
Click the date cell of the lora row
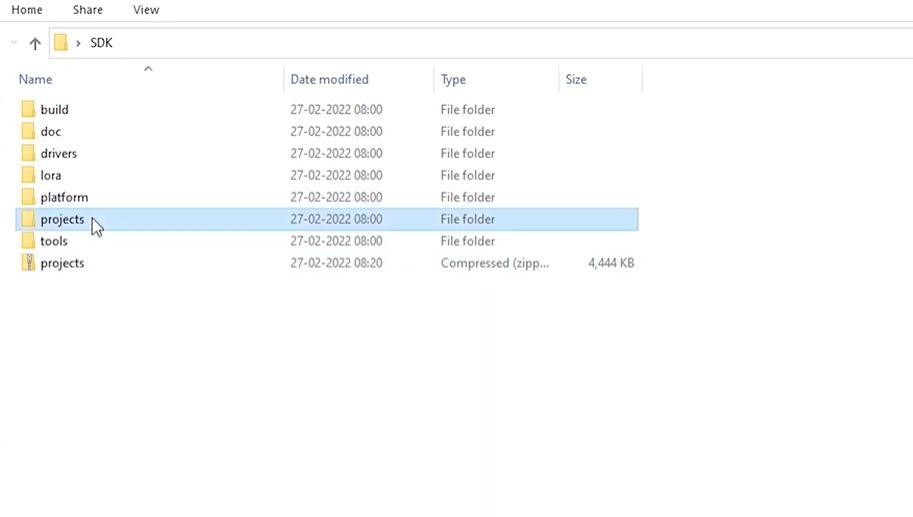click(337, 175)
